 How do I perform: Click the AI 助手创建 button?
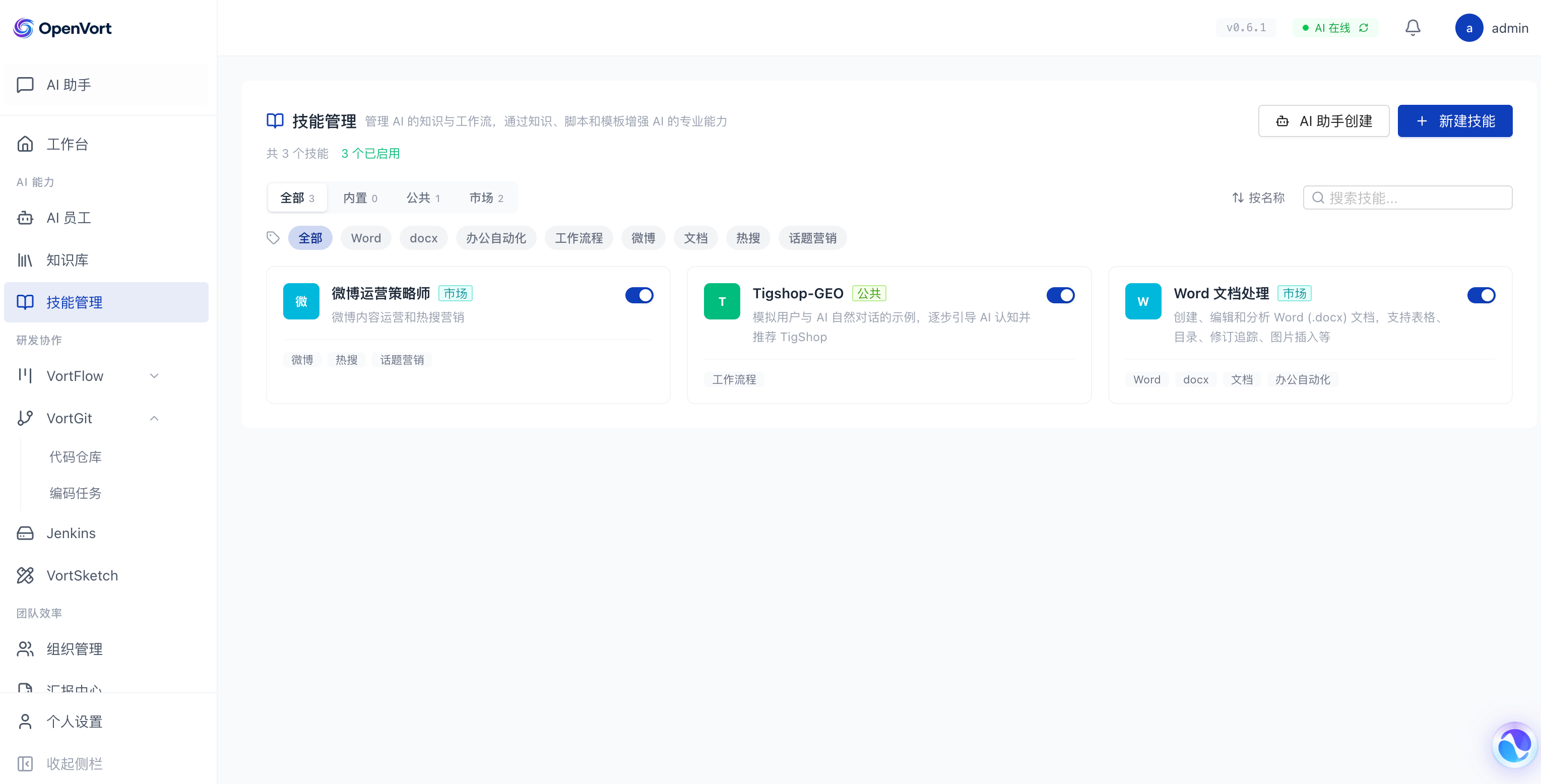(x=1323, y=121)
